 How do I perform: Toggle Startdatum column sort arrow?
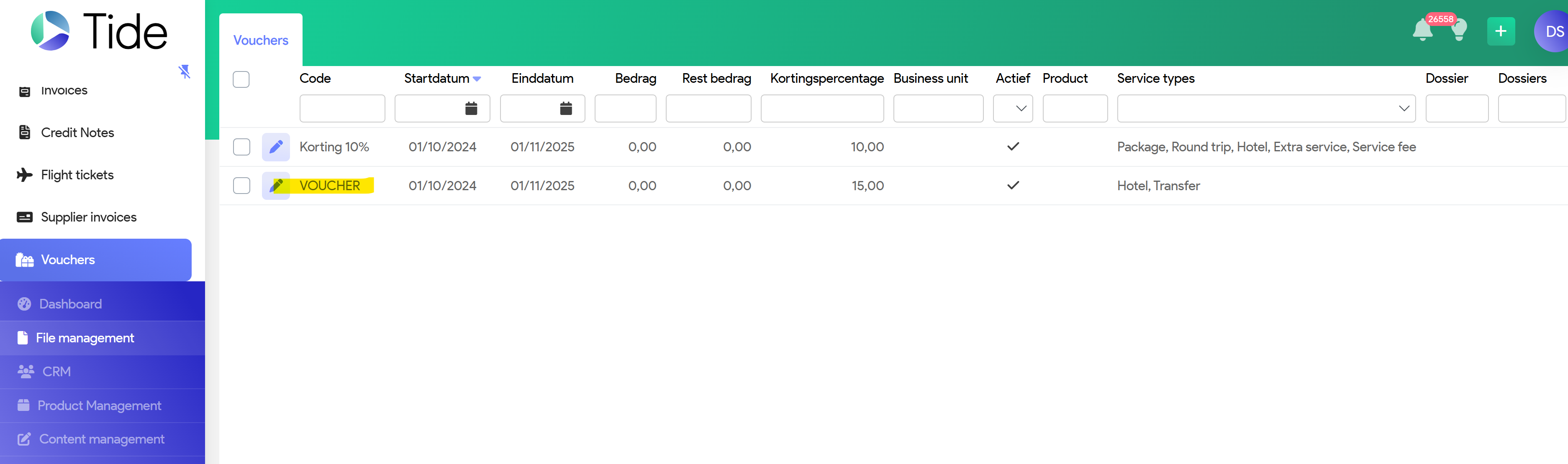(477, 79)
